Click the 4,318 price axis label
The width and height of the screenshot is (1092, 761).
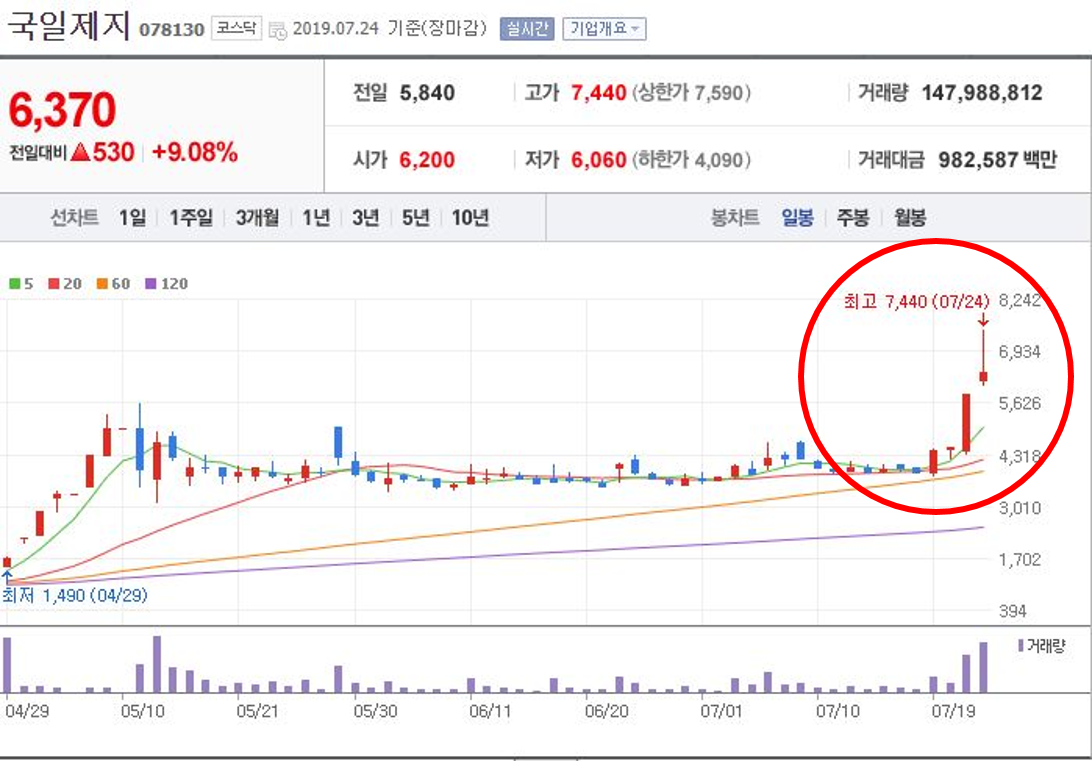(1020, 456)
